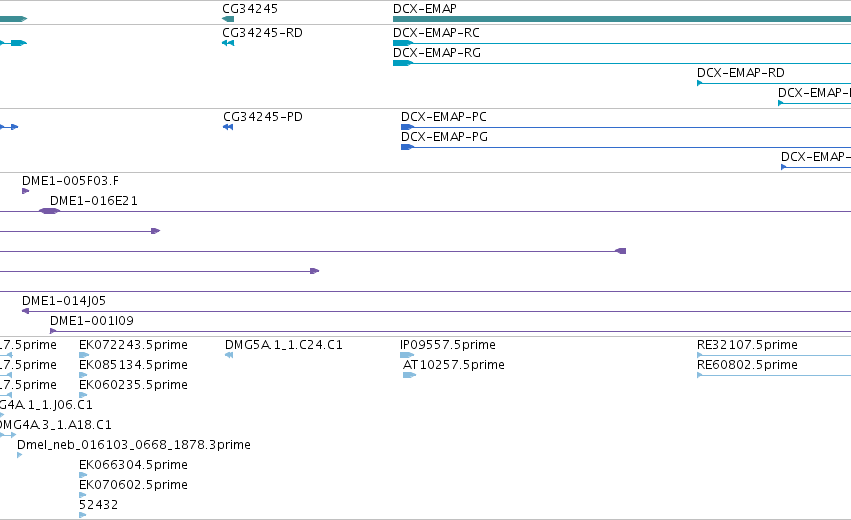Click the DME1-014J05 left-pointing arrowhead
Screen dimensions: 851x520
[x=25, y=311]
